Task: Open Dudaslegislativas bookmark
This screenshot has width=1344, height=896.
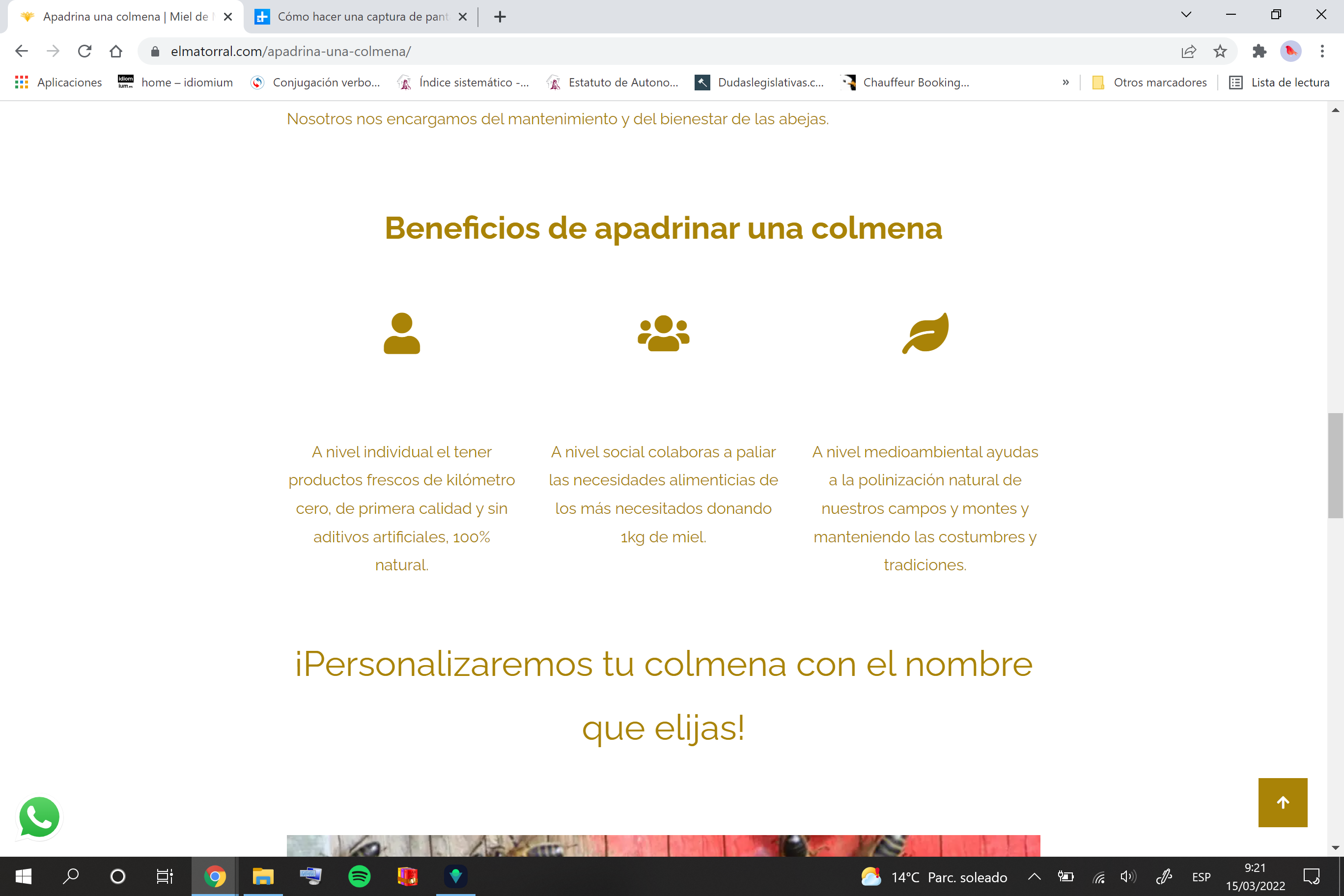Action: tap(759, 83)
